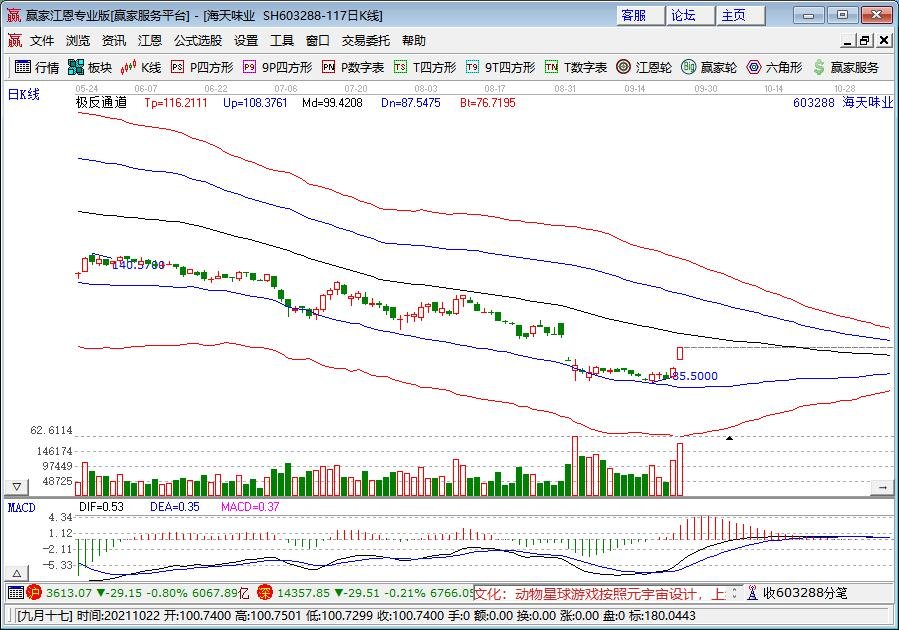Open the 江恩轮 Gann wheel tool
The height and width of the screenshot is (630, 899).
(x=643, y=67)
